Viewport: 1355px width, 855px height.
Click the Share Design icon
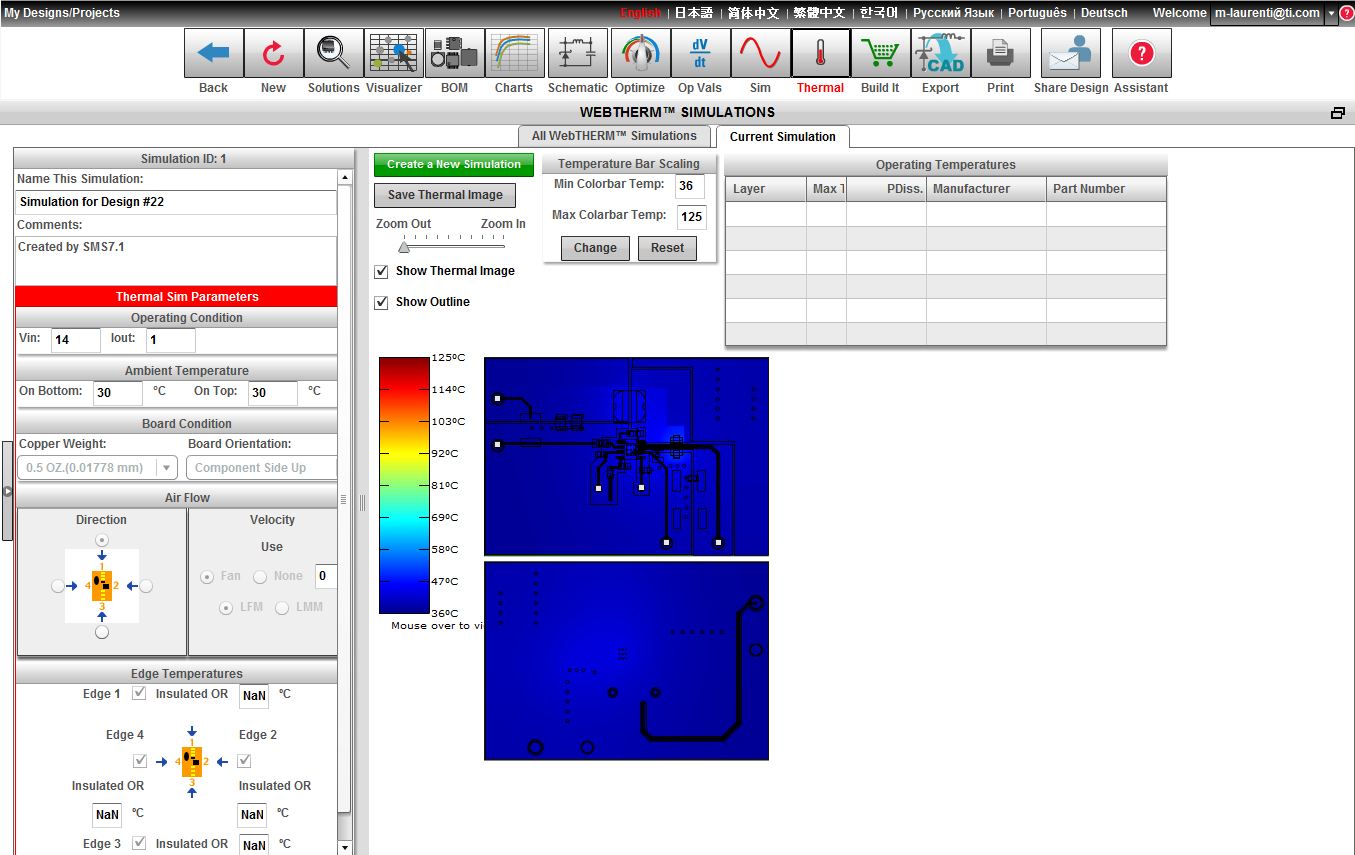1071,53
